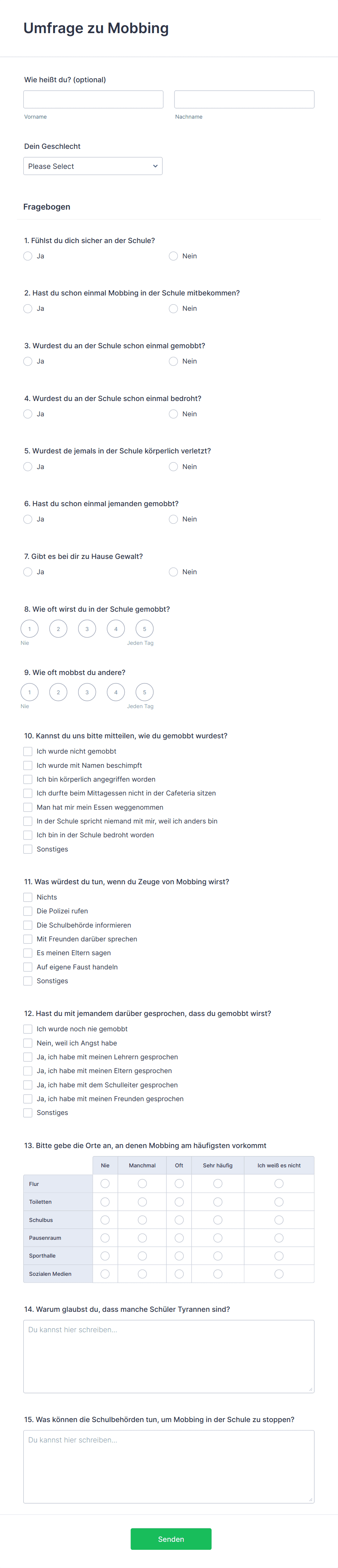Select "Jeden Tag" rating for mobbing others
Viewport: 338px width, 1568px height.
[x=145, y=692]
